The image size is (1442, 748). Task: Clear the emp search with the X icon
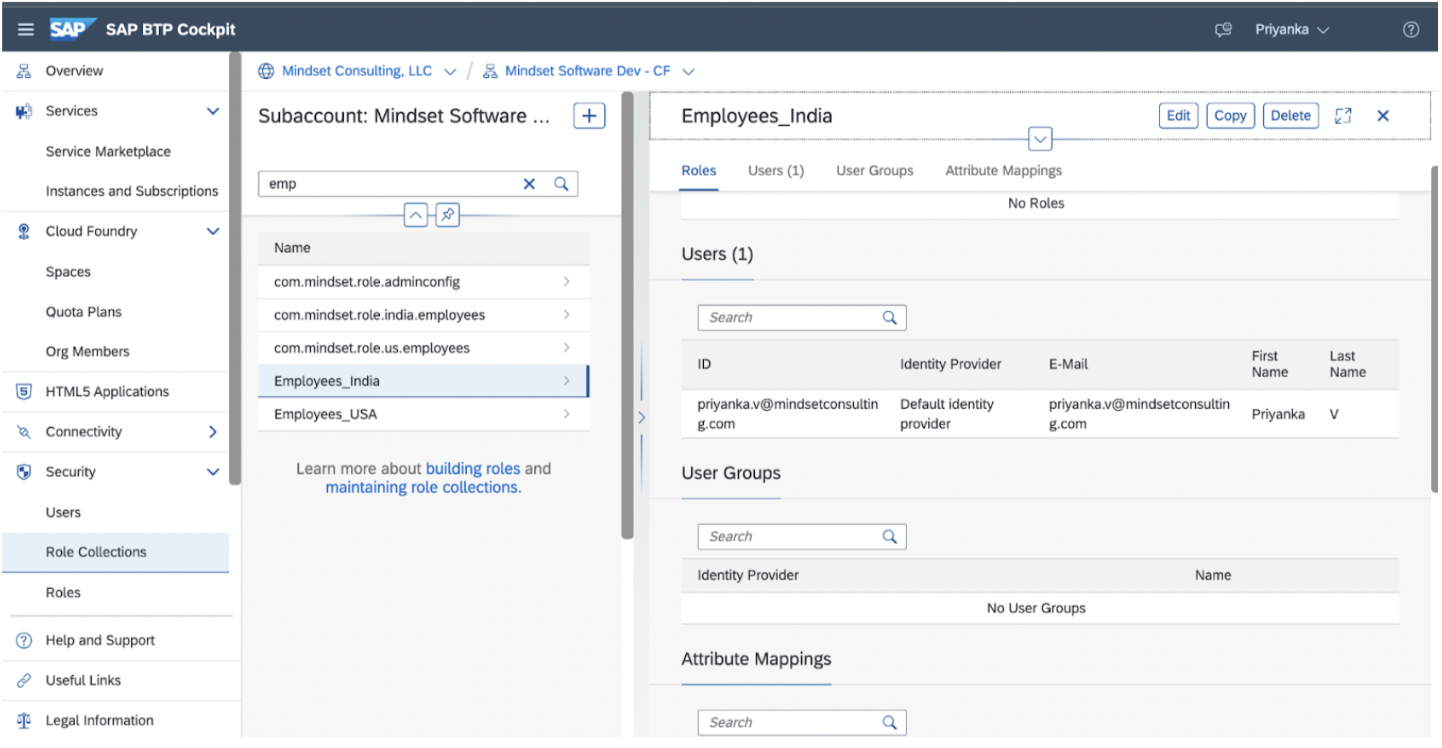pyautogui.click(x=529, y=183)
